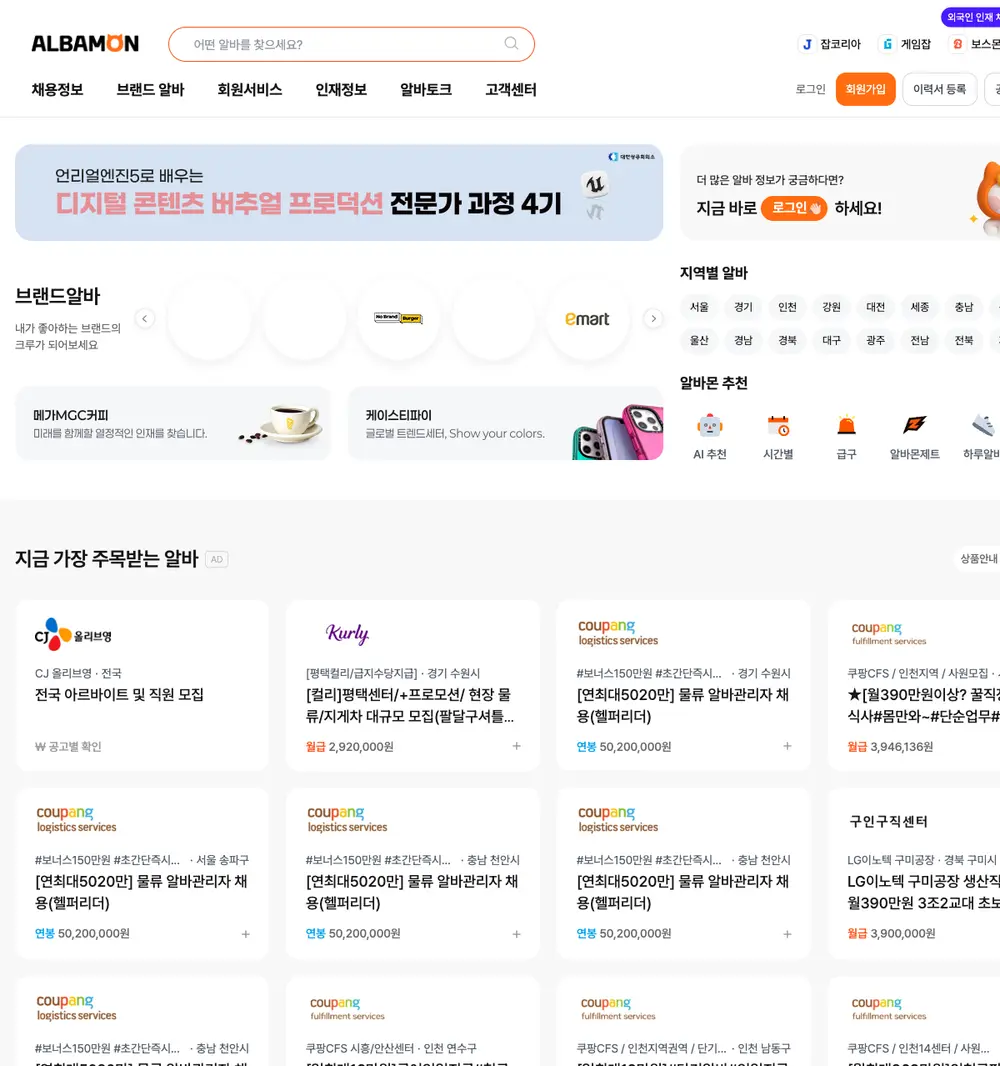Open 브랜드 알바 menu

pyautogui.click(x=150, y=90)
